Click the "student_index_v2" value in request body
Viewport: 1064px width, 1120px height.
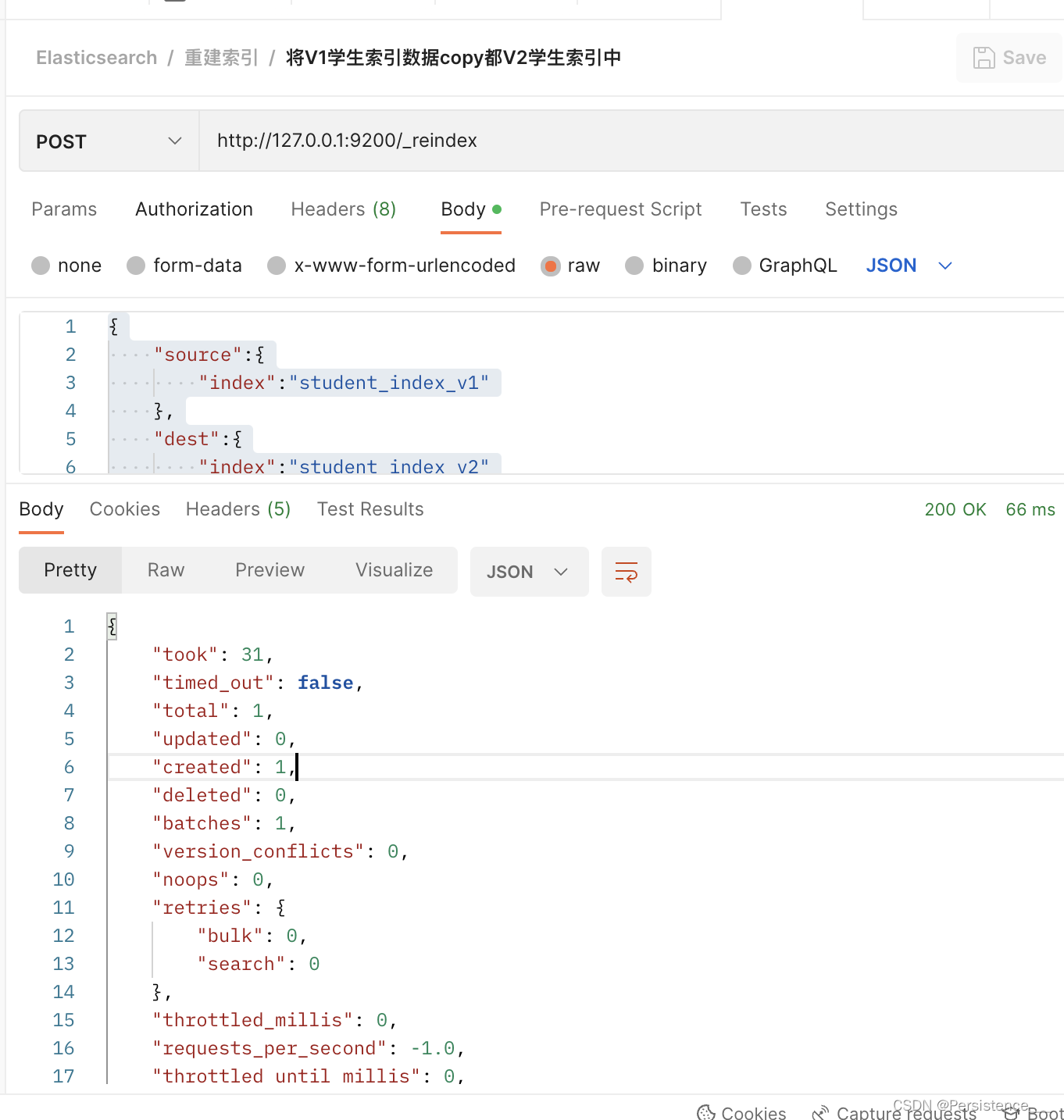389,467
